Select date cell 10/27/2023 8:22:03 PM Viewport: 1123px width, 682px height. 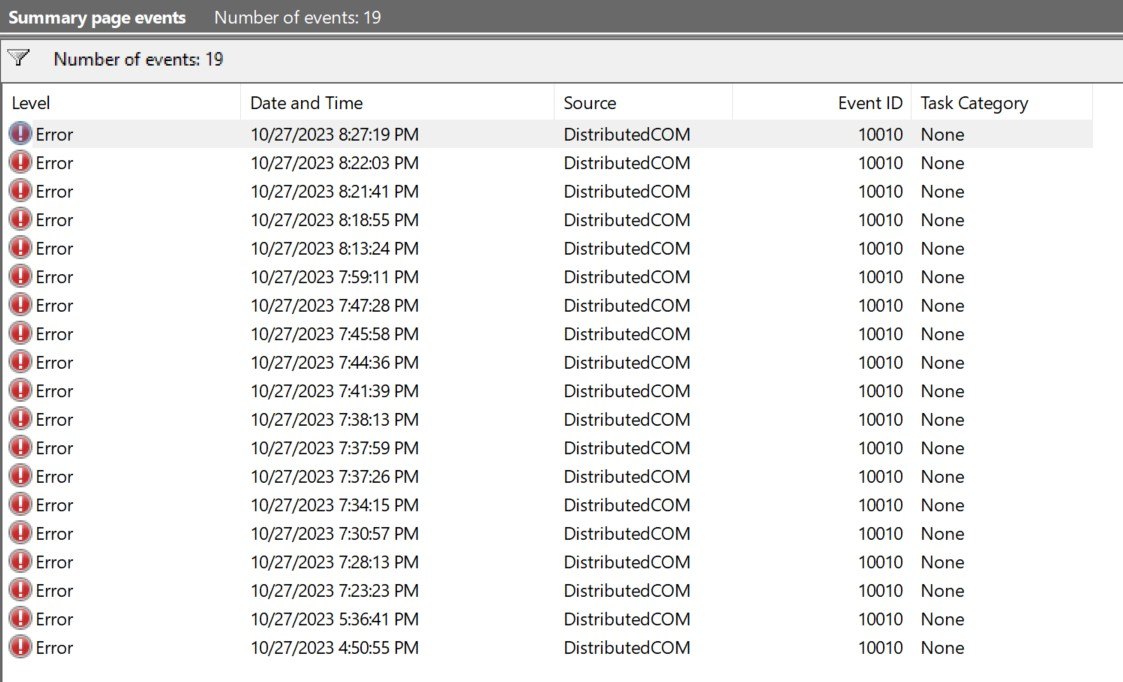[x=334, y=163]
